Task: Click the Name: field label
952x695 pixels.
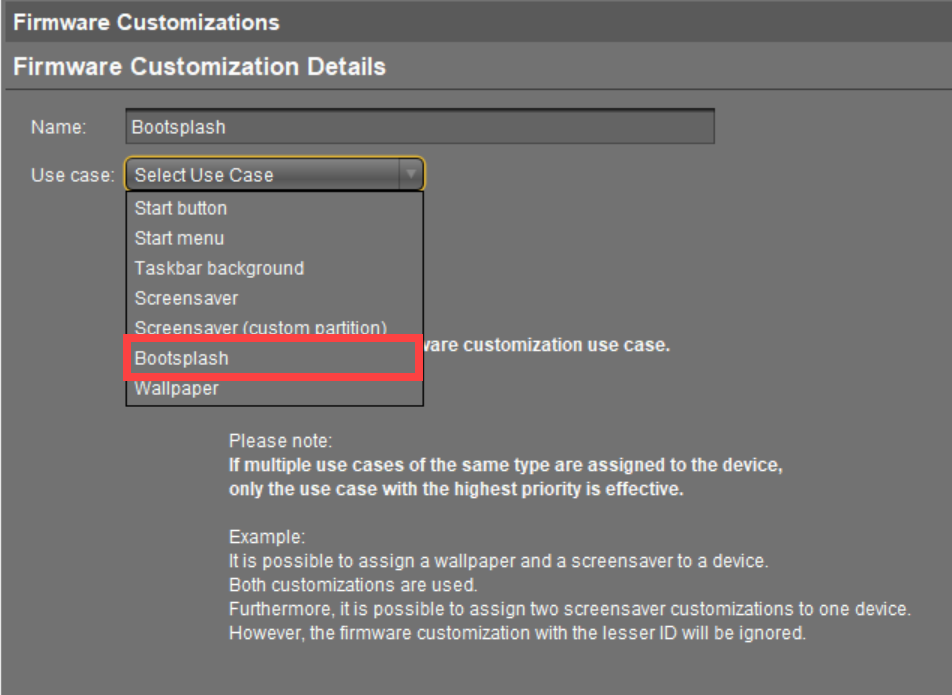Action: point(59,127)
